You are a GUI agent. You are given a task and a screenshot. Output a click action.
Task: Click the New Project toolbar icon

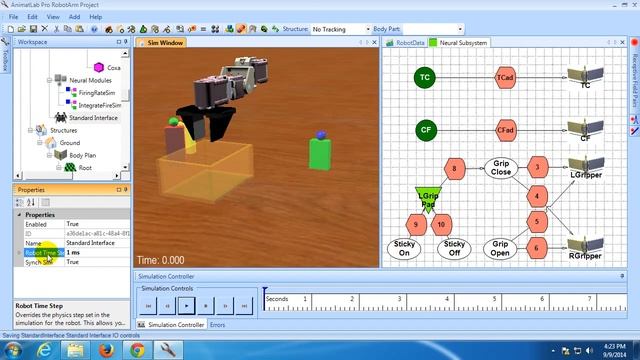[x=11, y=29]
